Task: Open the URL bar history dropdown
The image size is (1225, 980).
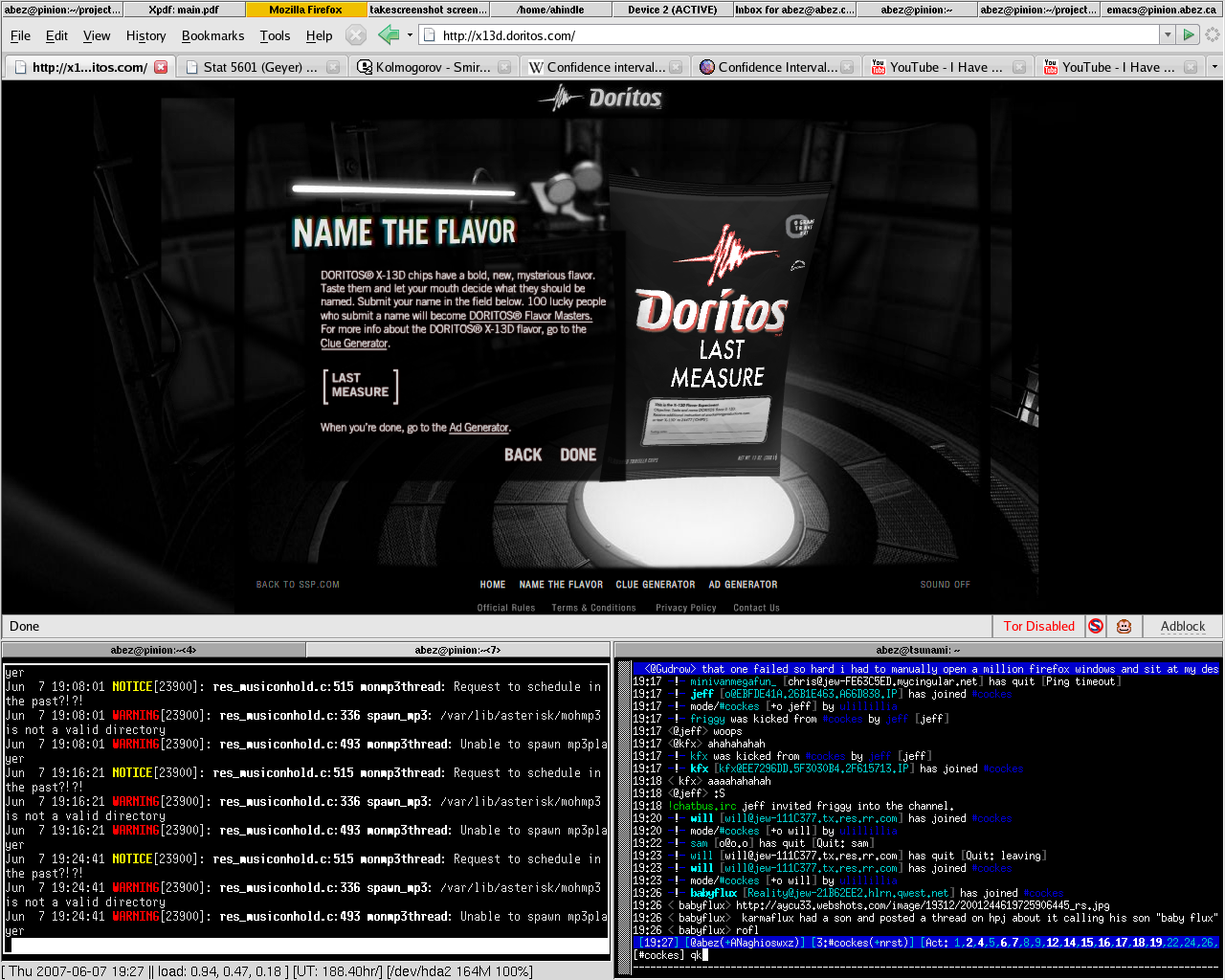Action: [x=1167, y=35]
